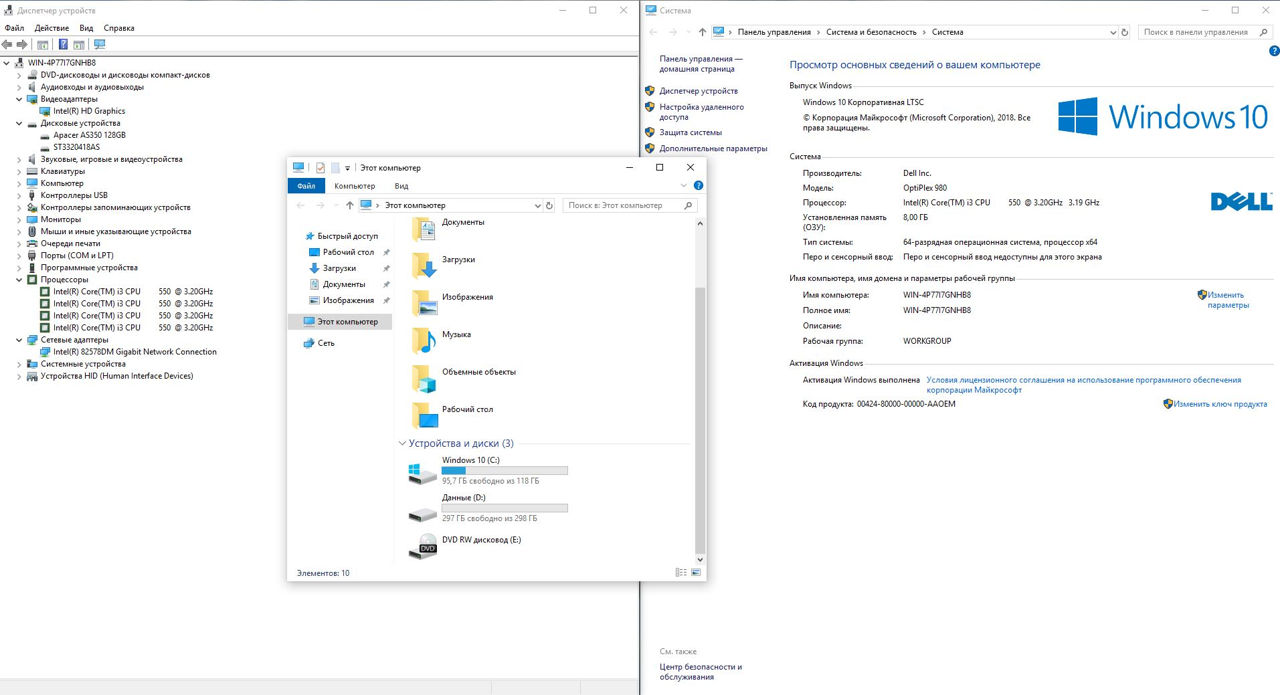Click the Explorer help question mark icon

[698, 186]
